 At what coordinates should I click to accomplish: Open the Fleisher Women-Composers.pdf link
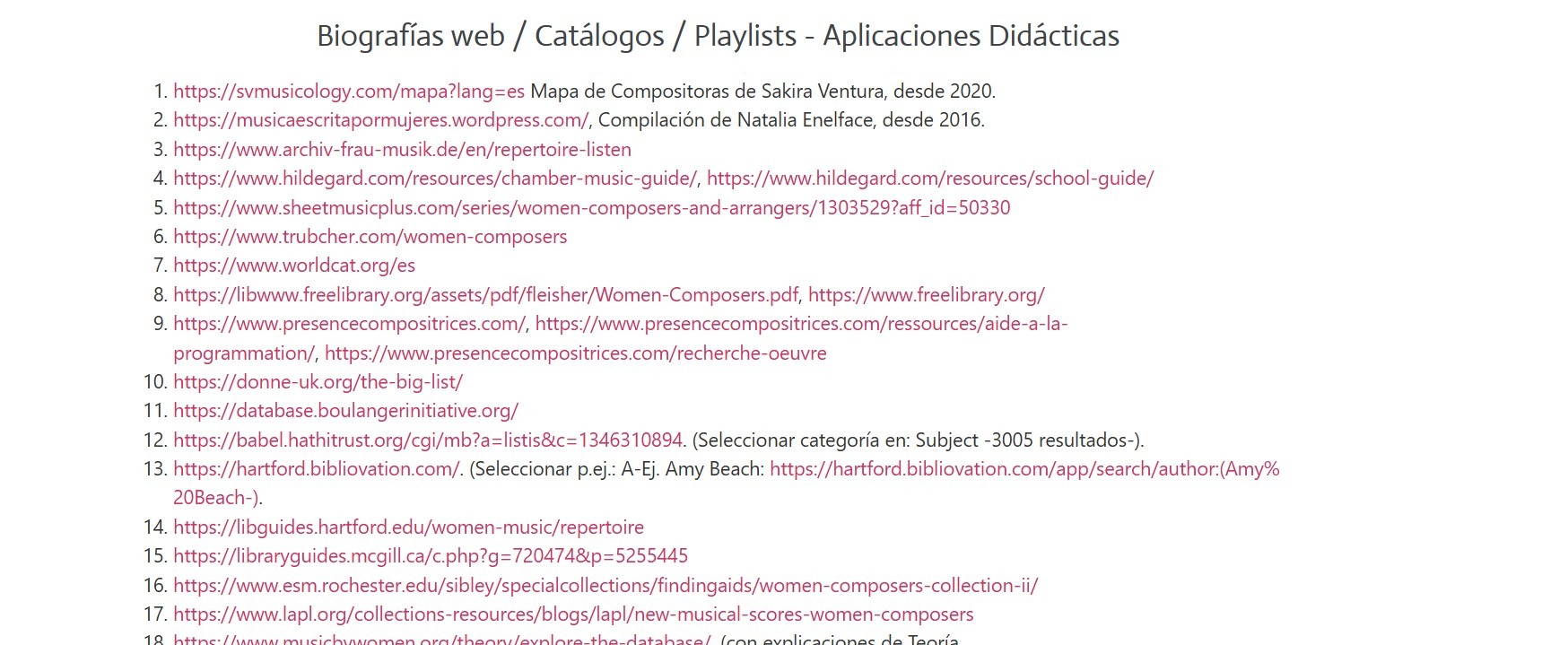coord(485,295)
